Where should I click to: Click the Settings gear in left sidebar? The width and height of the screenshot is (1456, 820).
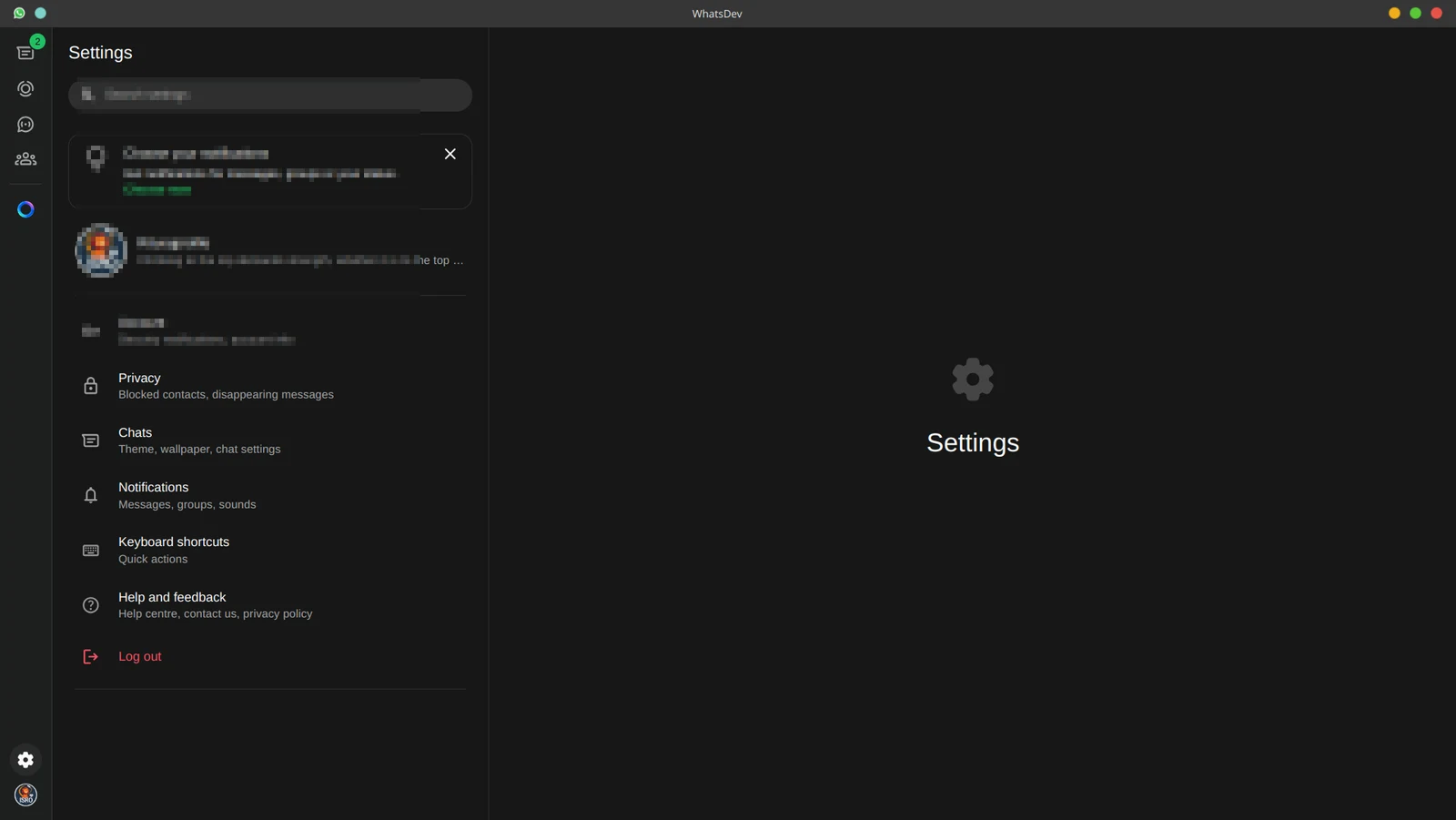click(25, 759)
